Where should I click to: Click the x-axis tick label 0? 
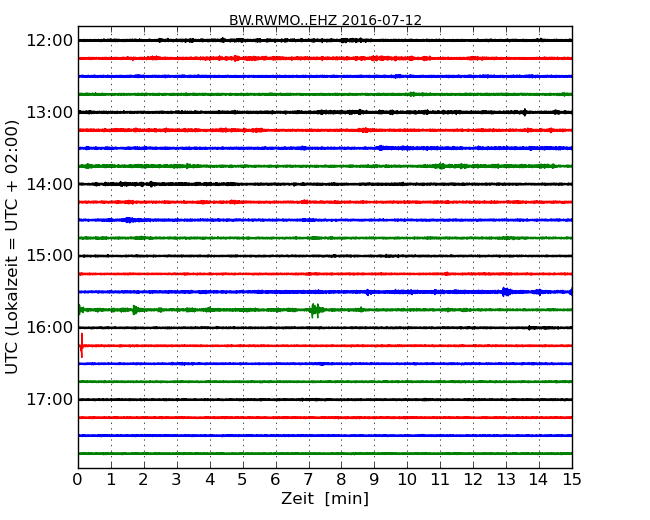(x=78, y=480)
